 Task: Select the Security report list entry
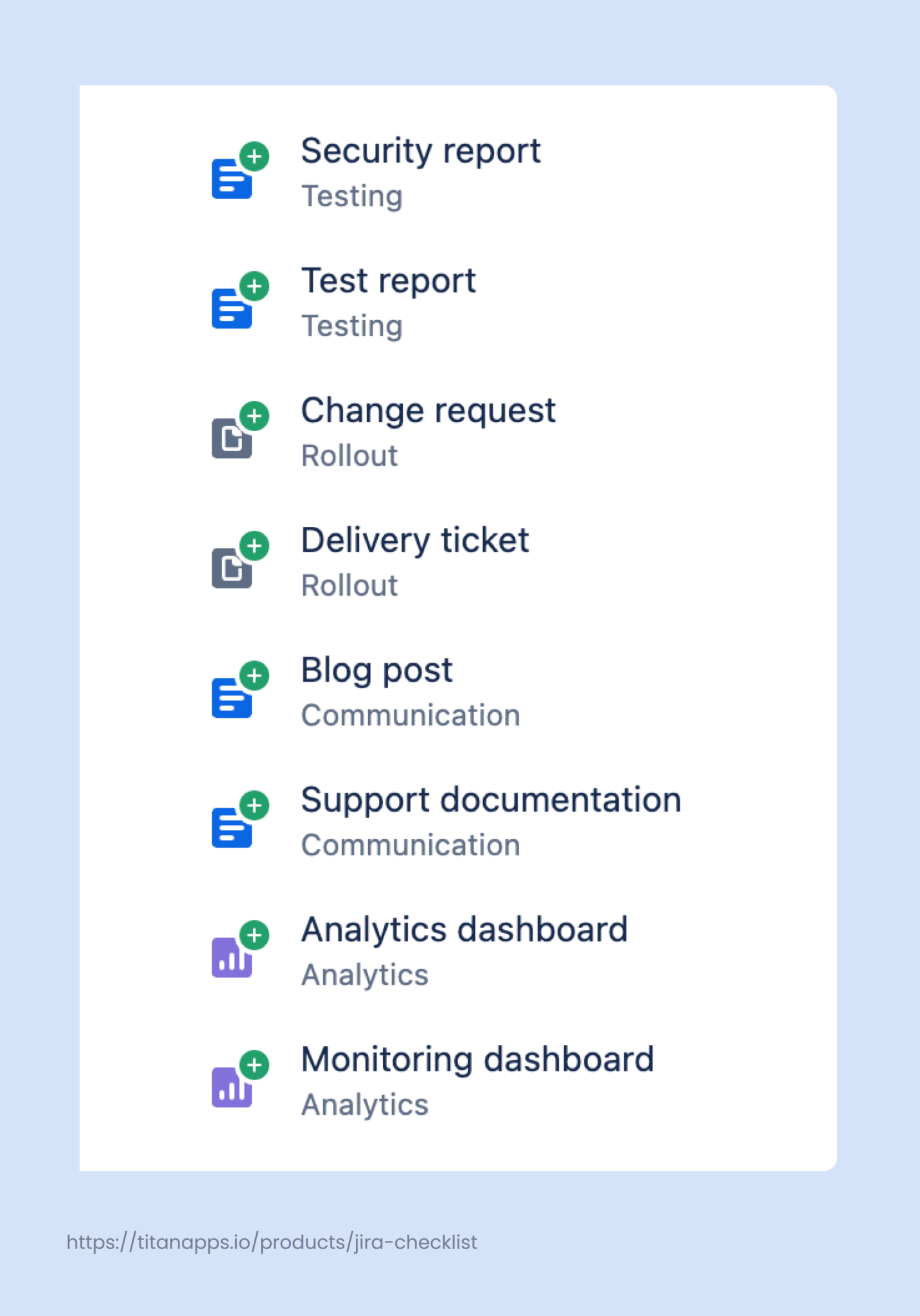(x=421, y=151)
